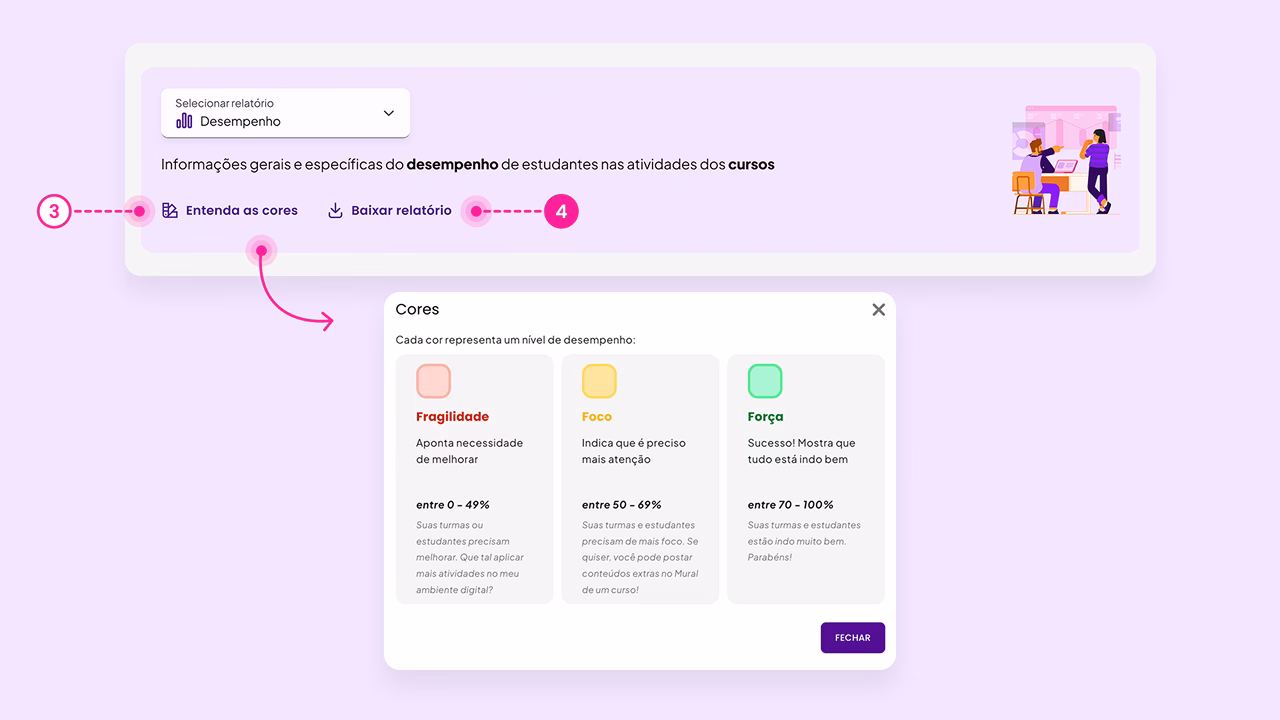Image resolution: width=1280 pixels, height=720 pixels.
Task: Open the Entenda as cores link
Action: click(242, 211)
